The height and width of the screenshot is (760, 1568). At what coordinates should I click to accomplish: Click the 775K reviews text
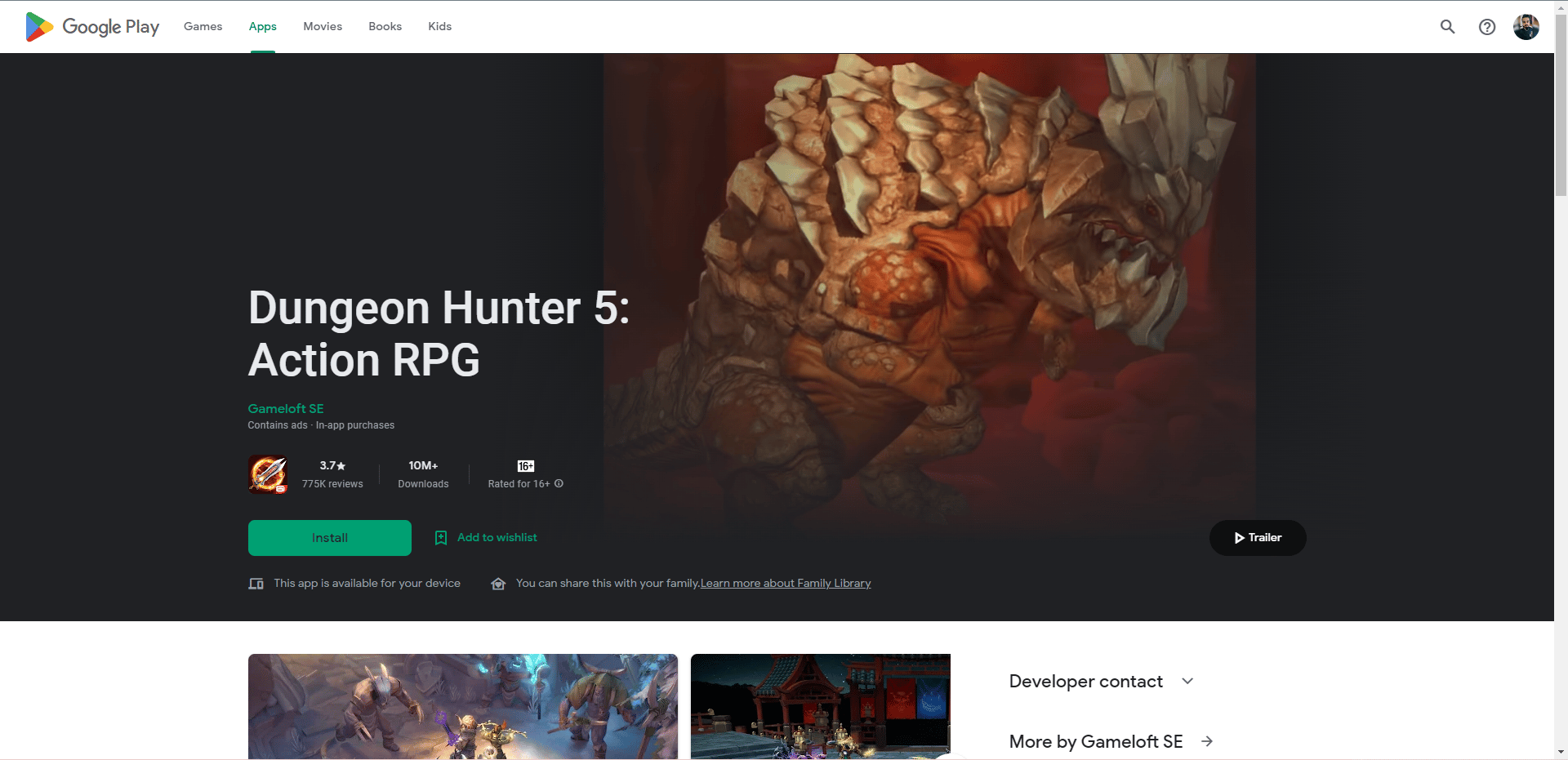(x=332, y=484)
